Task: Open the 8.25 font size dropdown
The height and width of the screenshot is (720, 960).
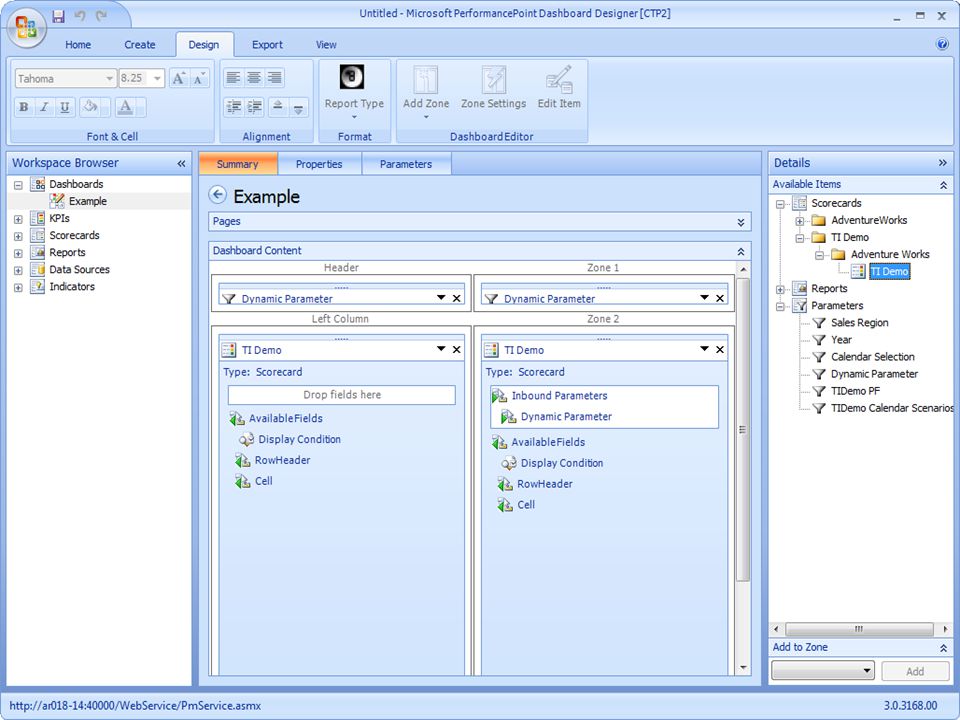Action: point(157,78)
